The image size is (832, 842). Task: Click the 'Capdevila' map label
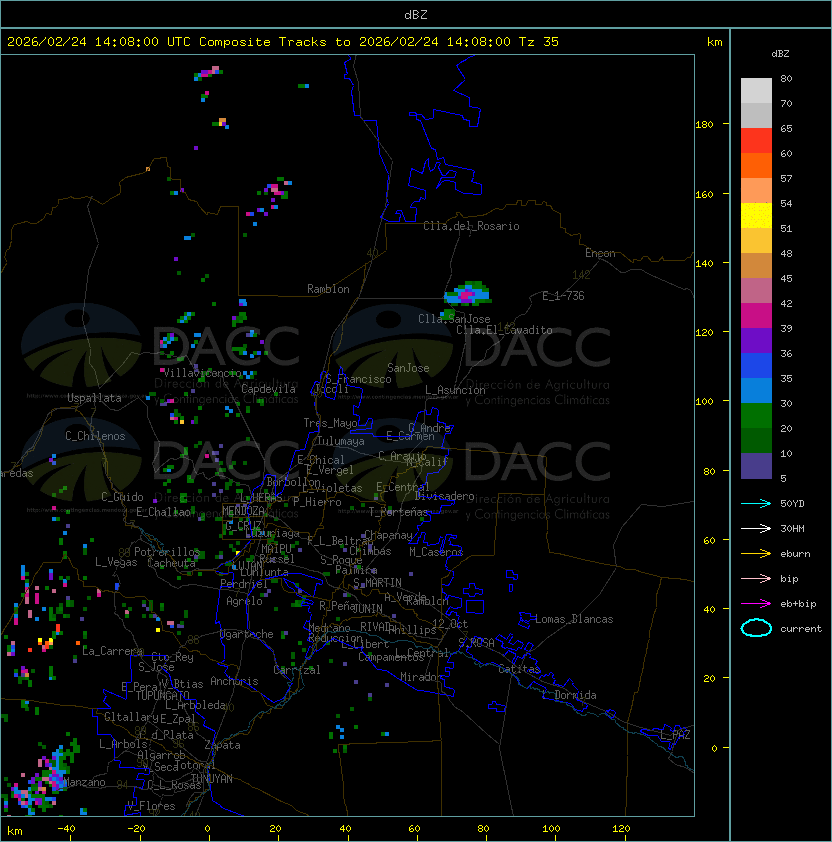(x=269, y=389)
